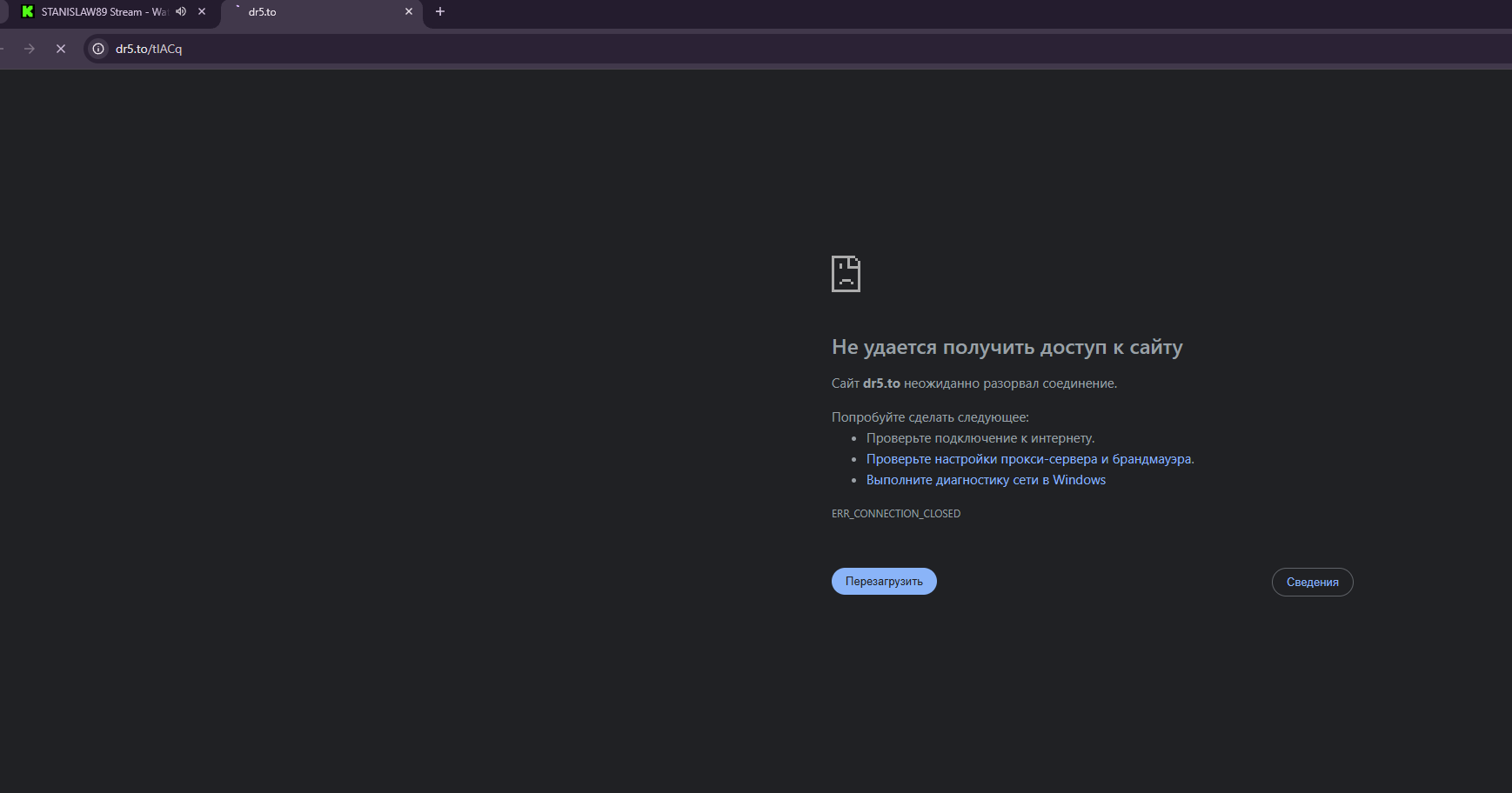
Task: Close the STANISLAW89 Stream tab
Action: pyautogui.click(x=201, y=11)
